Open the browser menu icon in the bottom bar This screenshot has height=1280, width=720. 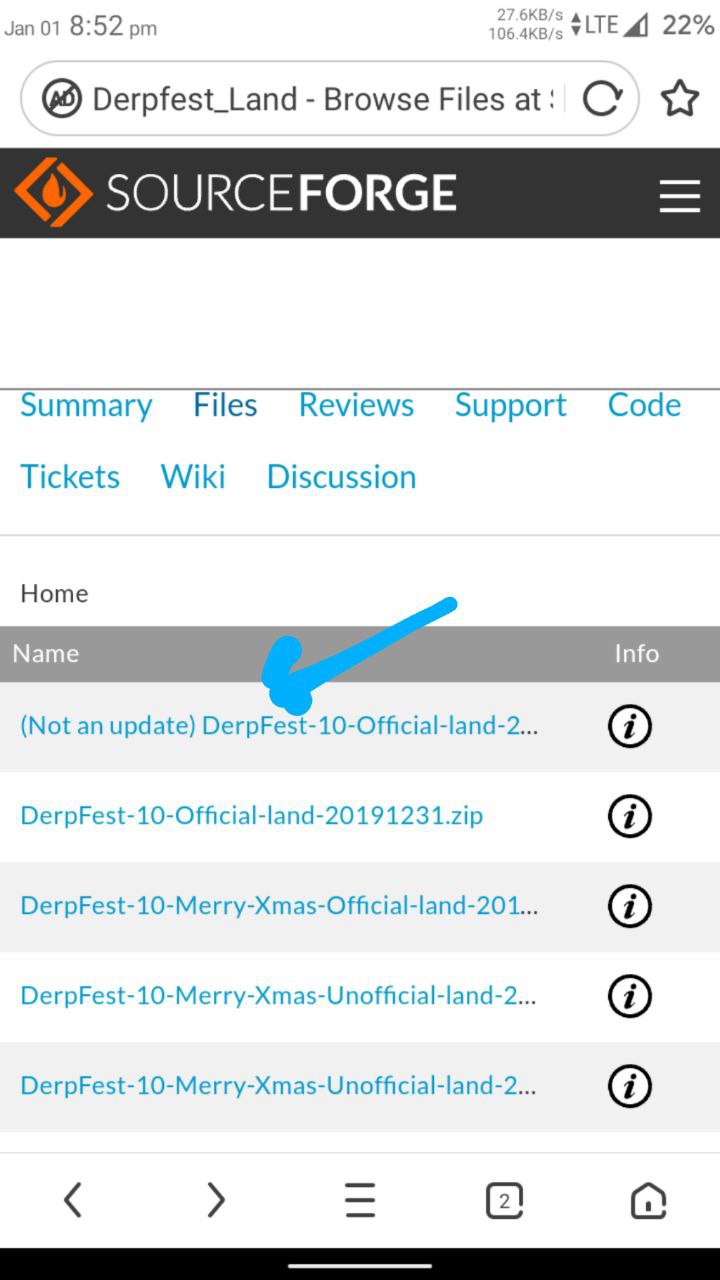[x=360, y=1200]
